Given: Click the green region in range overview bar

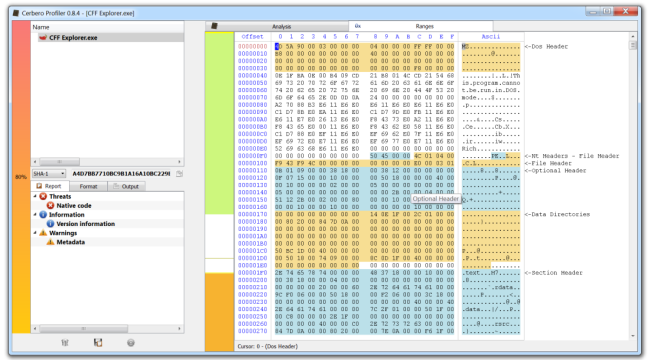Looking at the screenshot, I should pos(219,123).
